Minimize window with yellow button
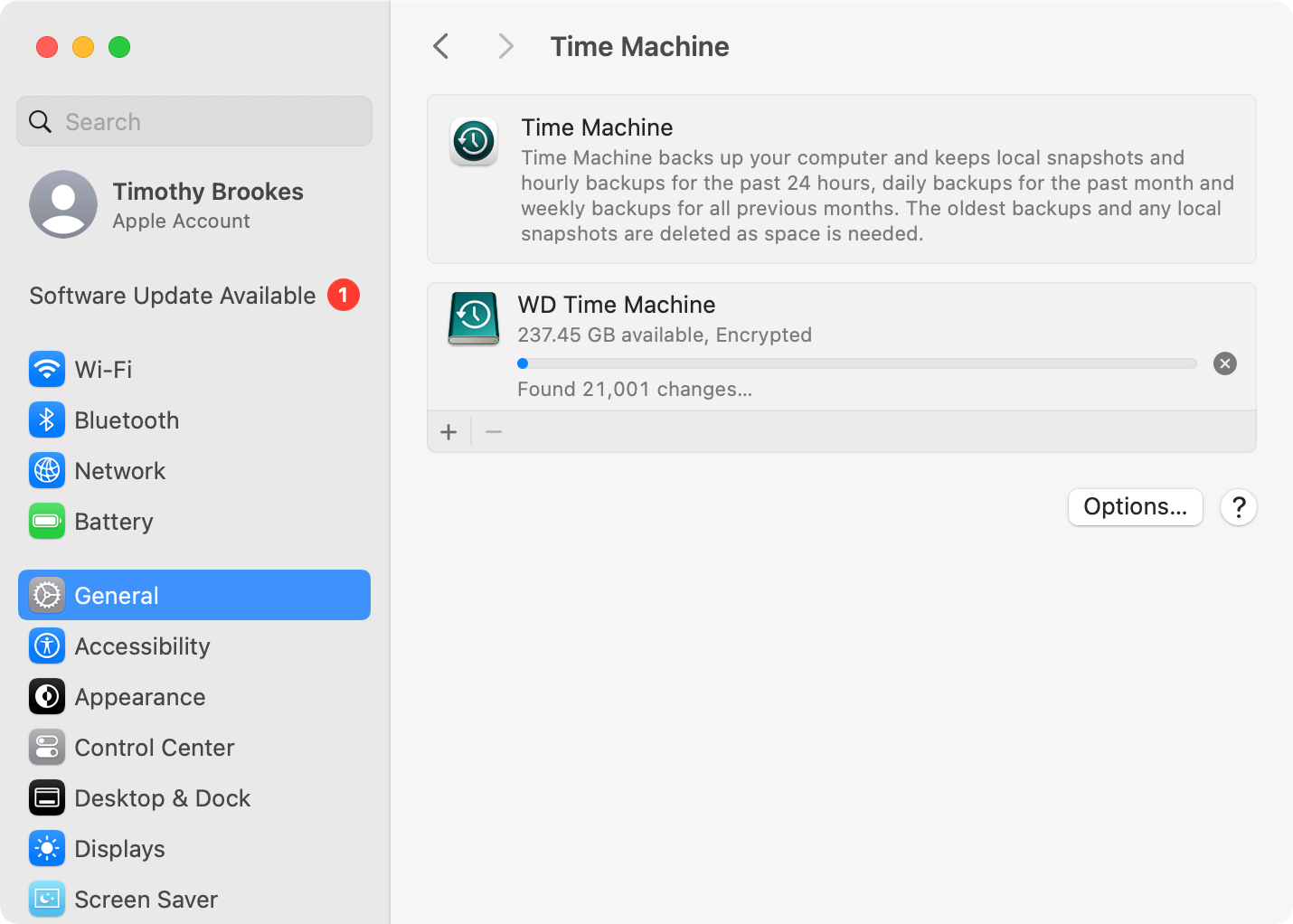 click(83, 47)
